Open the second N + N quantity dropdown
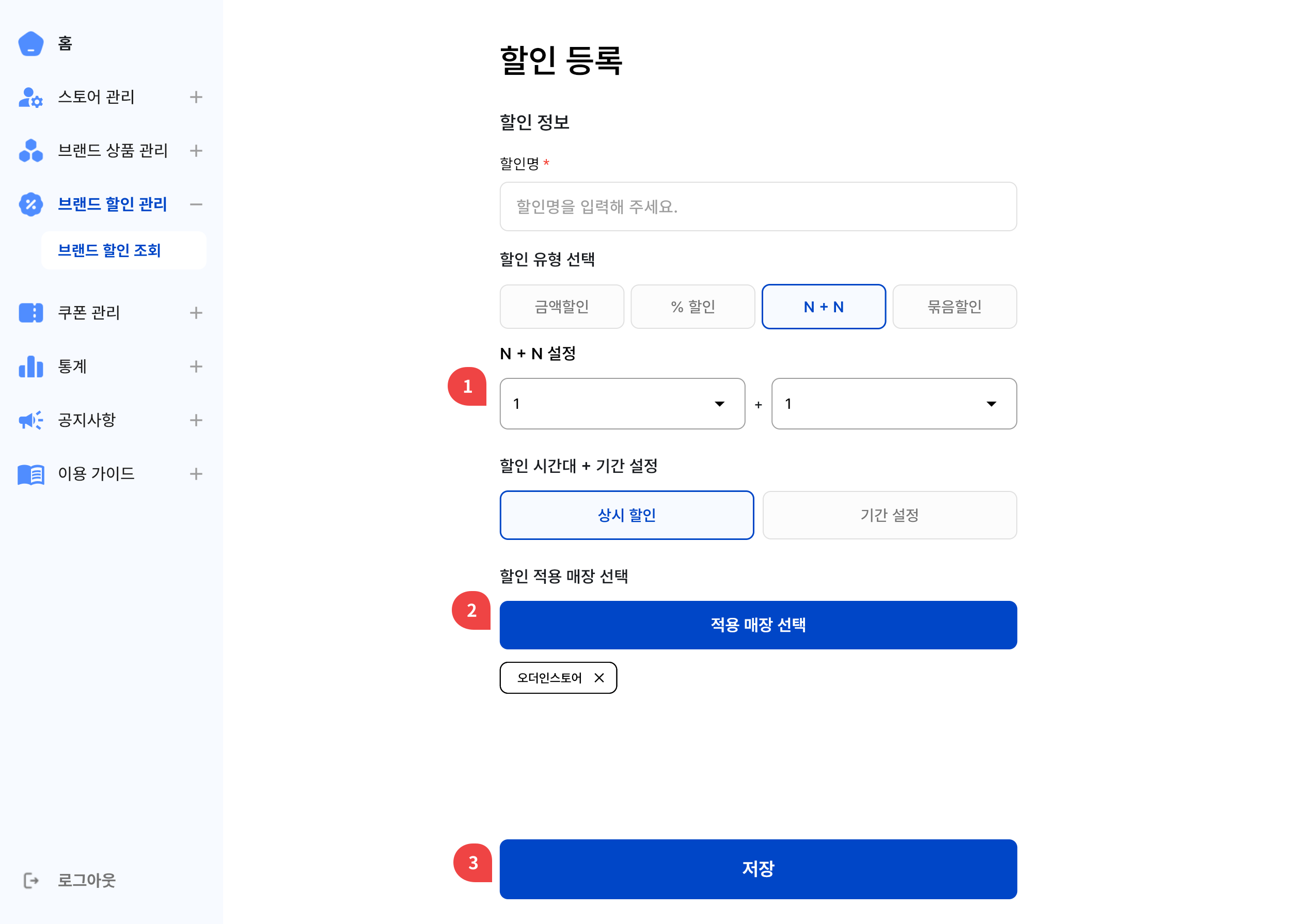1294x924 pixels. point(894,403)
